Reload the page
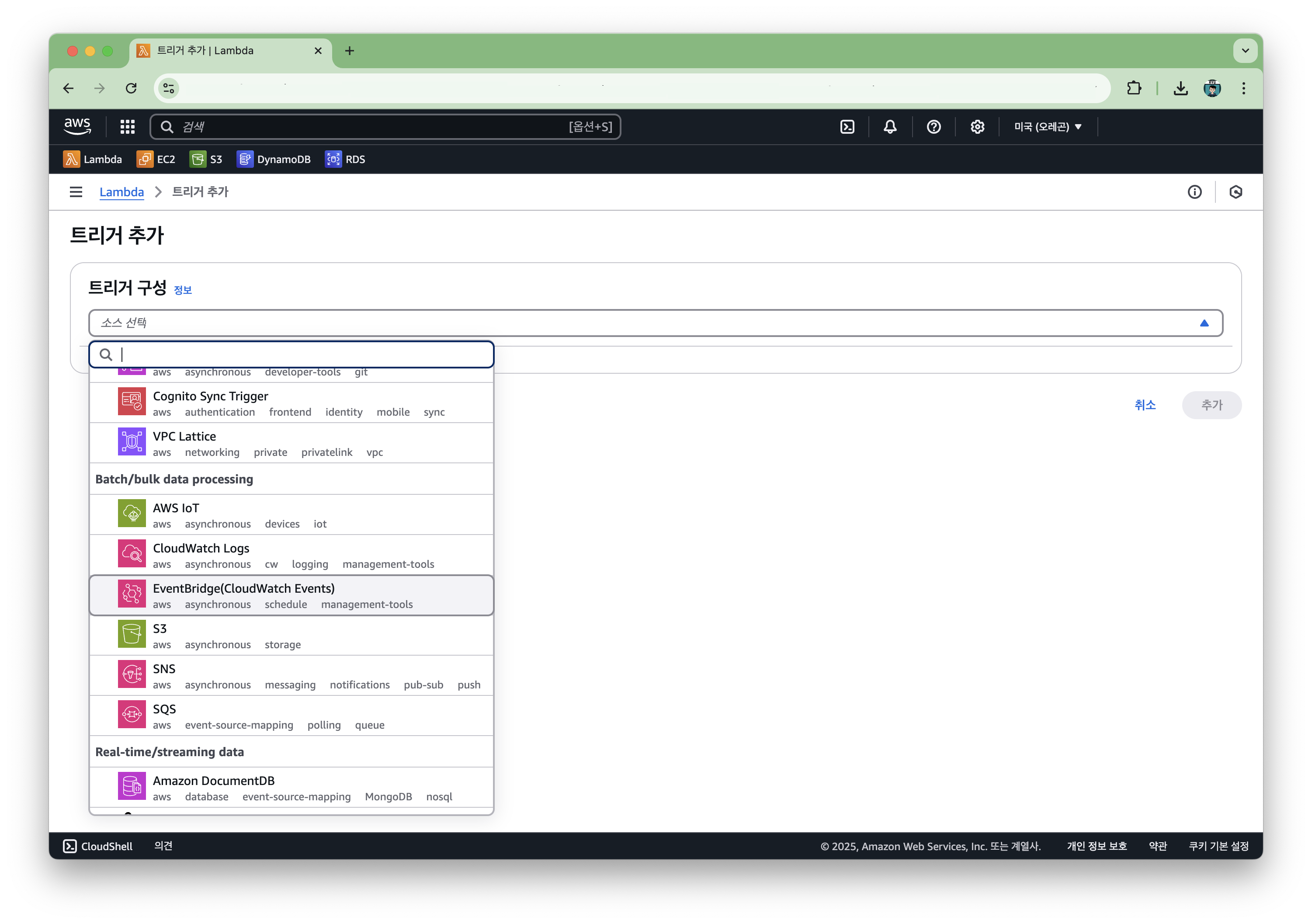Viewport: 1312px width, 924px height. pos(132,88)
